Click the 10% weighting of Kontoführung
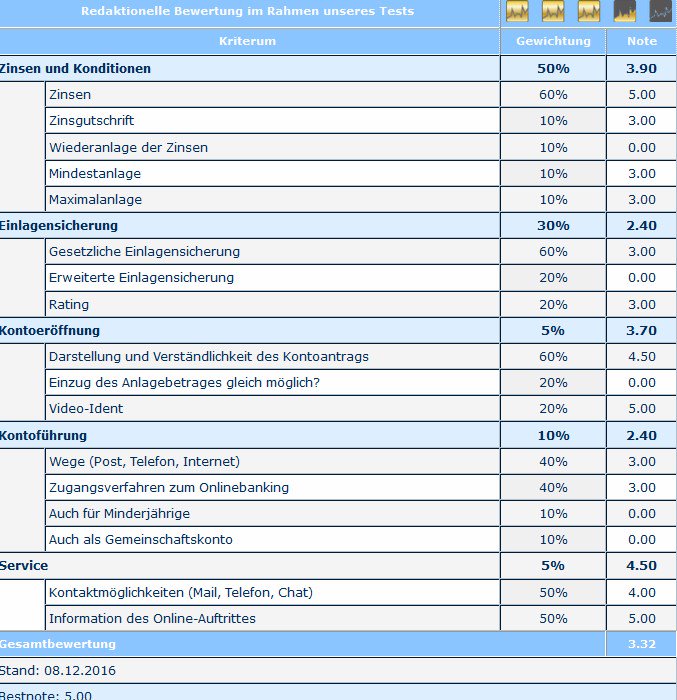Viewport: 677px width, 700px height. pos(553,435)
